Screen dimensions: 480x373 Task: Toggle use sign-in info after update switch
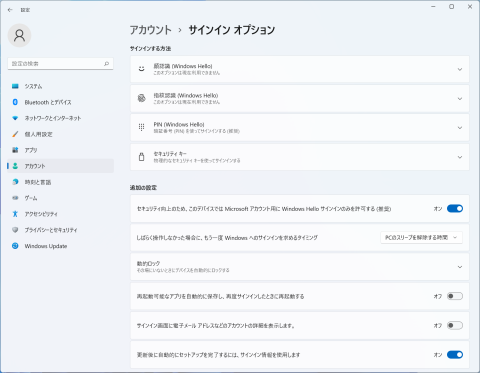tap(455, 355)
